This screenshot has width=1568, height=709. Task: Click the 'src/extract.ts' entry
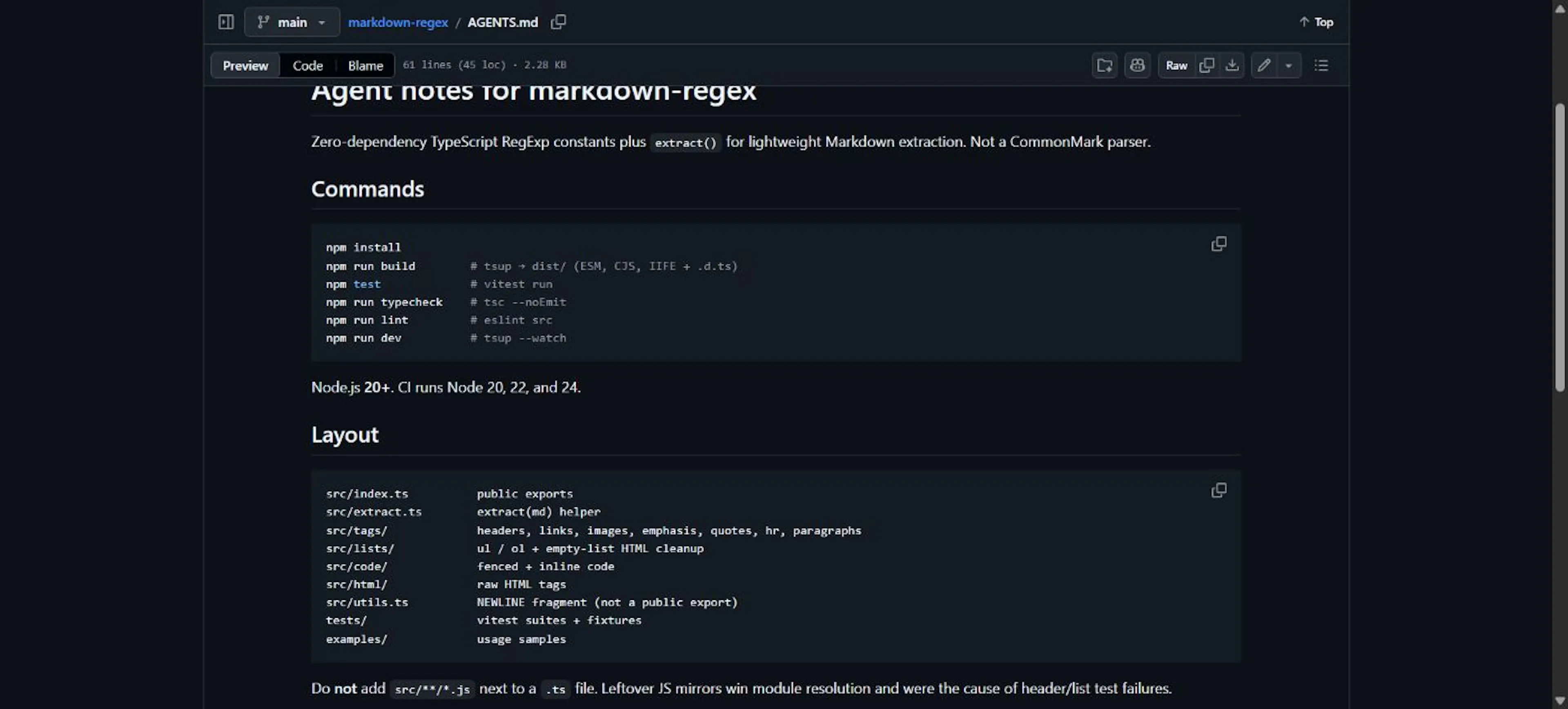point(374,512)
